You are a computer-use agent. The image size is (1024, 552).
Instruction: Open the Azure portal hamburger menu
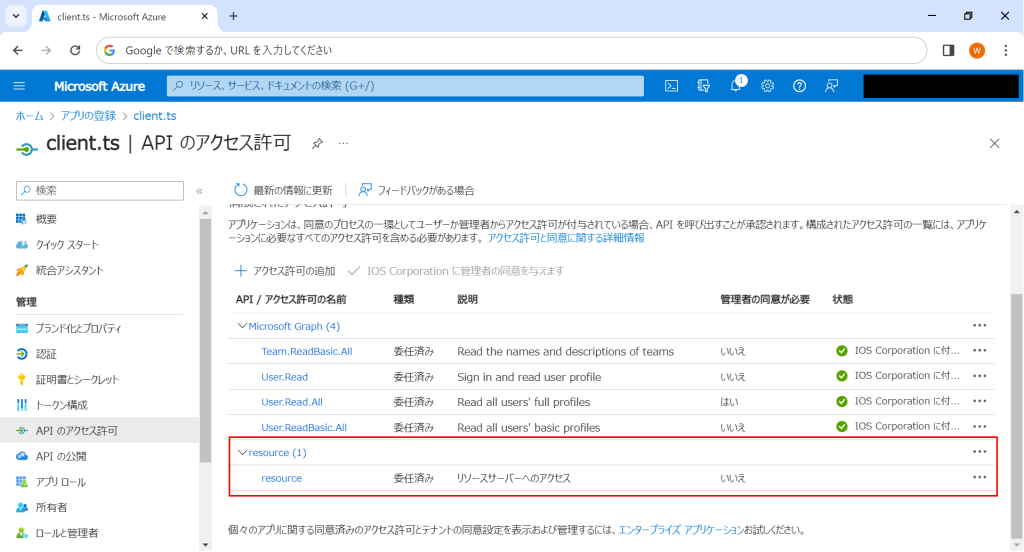pos(19,86)
